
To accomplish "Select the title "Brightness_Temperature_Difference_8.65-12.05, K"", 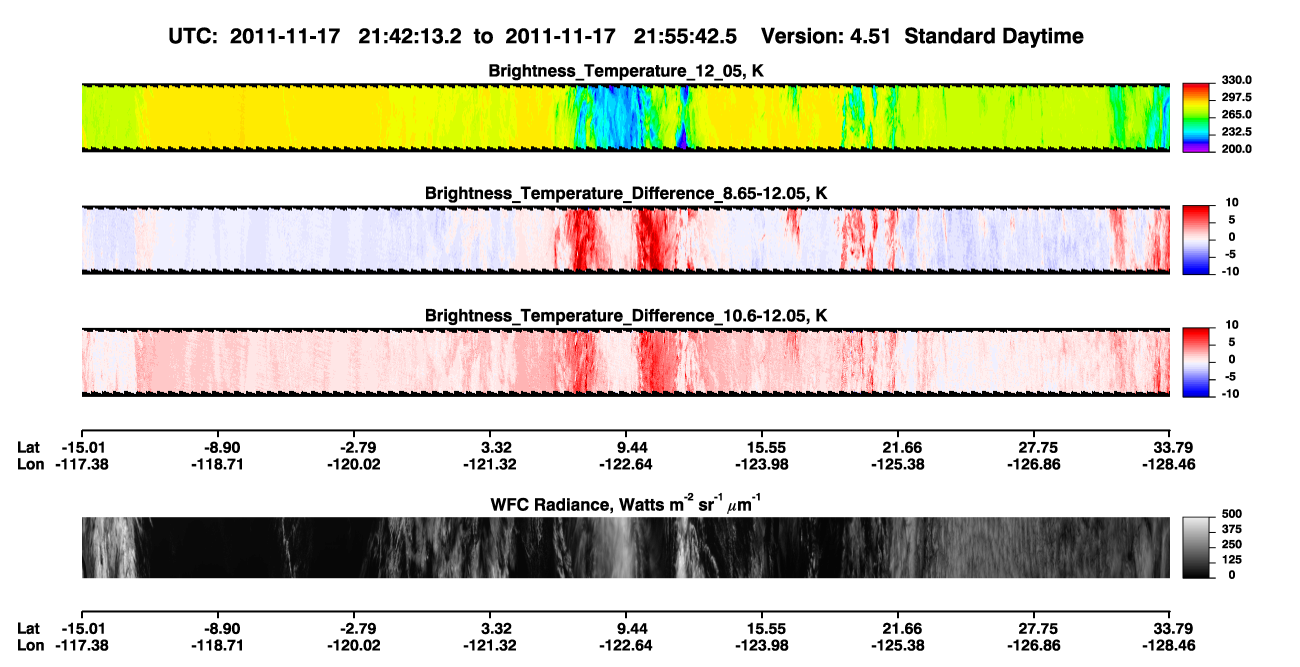I will point(626,193).
